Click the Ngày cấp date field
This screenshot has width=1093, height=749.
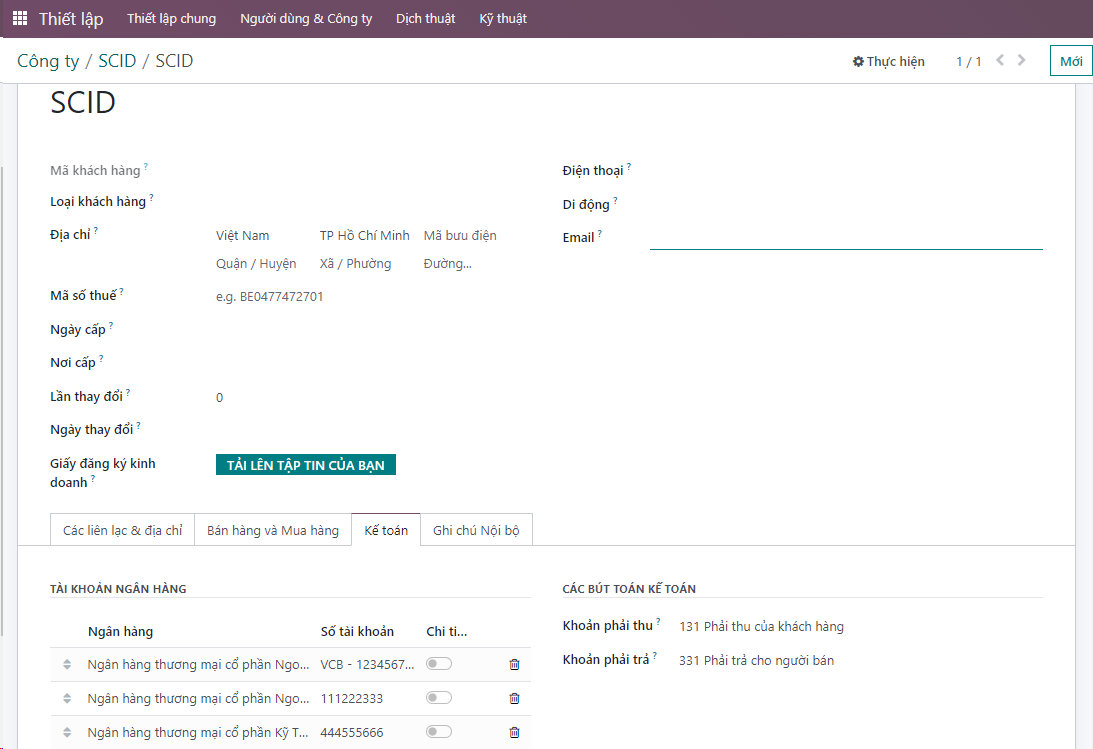pos(372,330)
